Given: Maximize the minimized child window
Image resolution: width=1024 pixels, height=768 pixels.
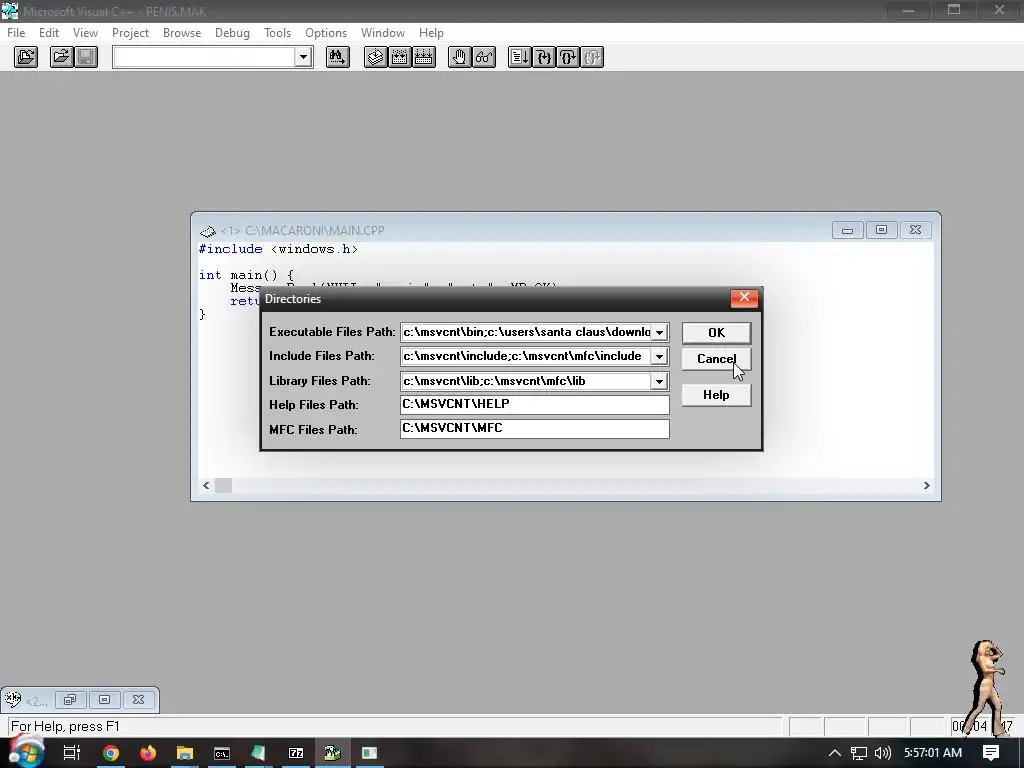Looking at the screenshot, I should [x=104, y=700].
